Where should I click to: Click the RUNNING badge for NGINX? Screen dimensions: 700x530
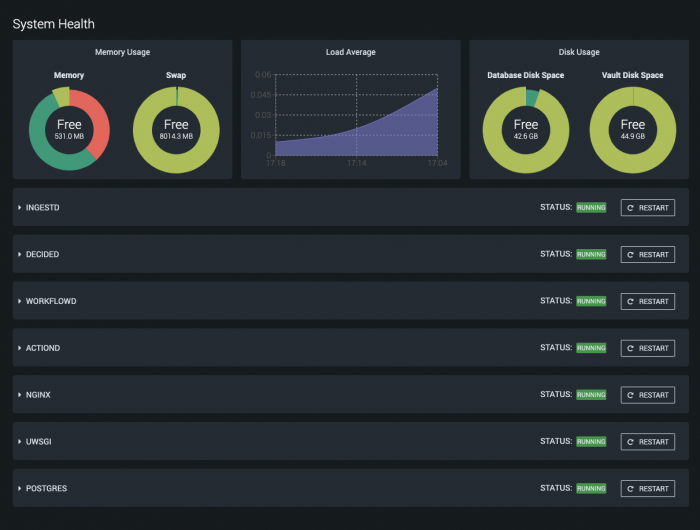pyautogui.click(x=591, y=395)
